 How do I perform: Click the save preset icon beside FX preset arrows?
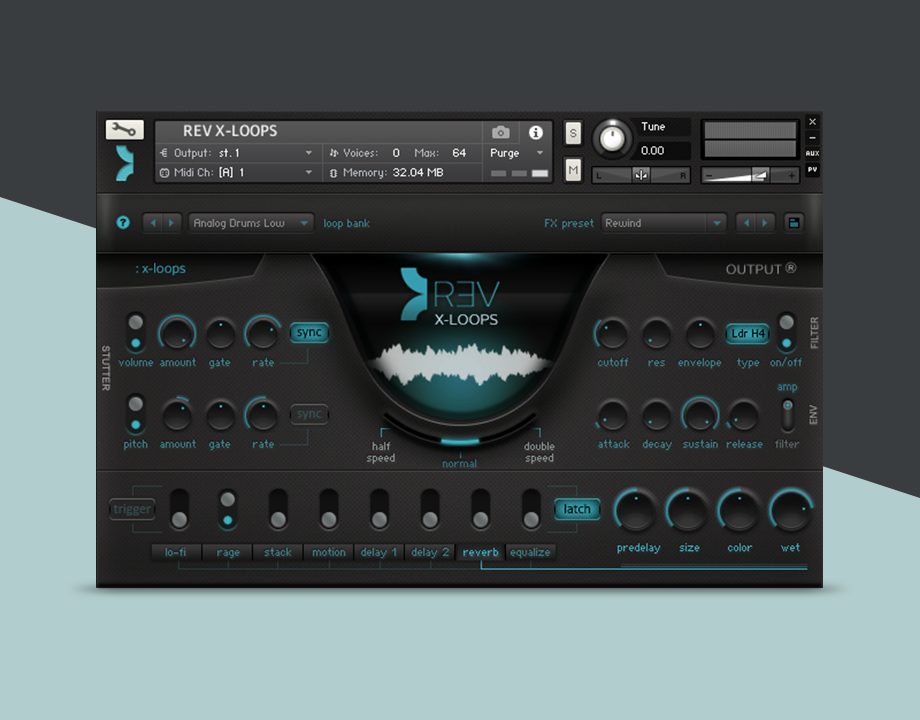(793, 222)
